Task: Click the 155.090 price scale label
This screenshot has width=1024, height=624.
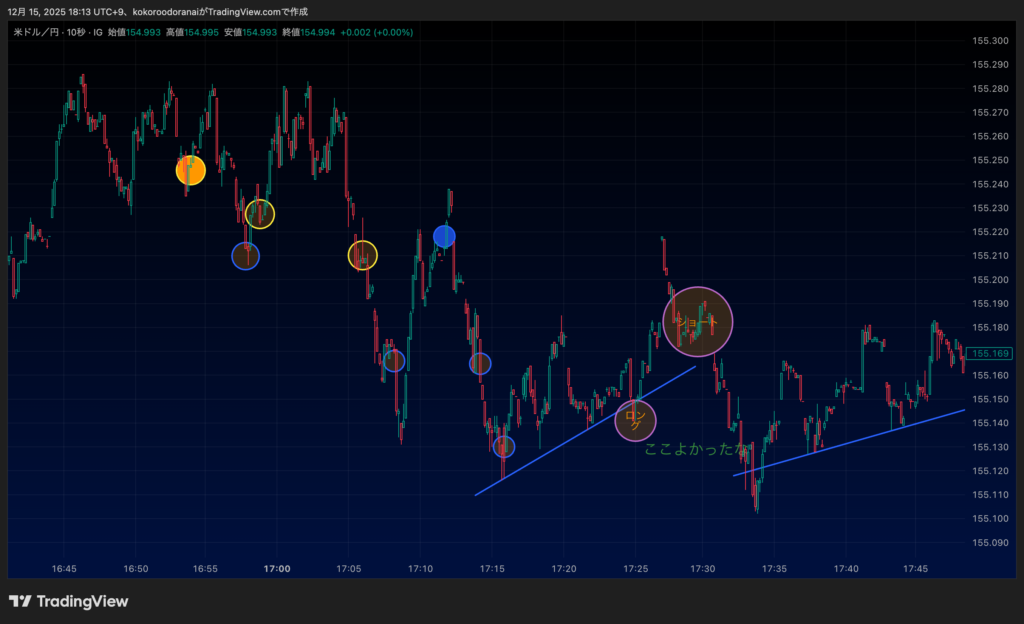Action: click(989, 543)
